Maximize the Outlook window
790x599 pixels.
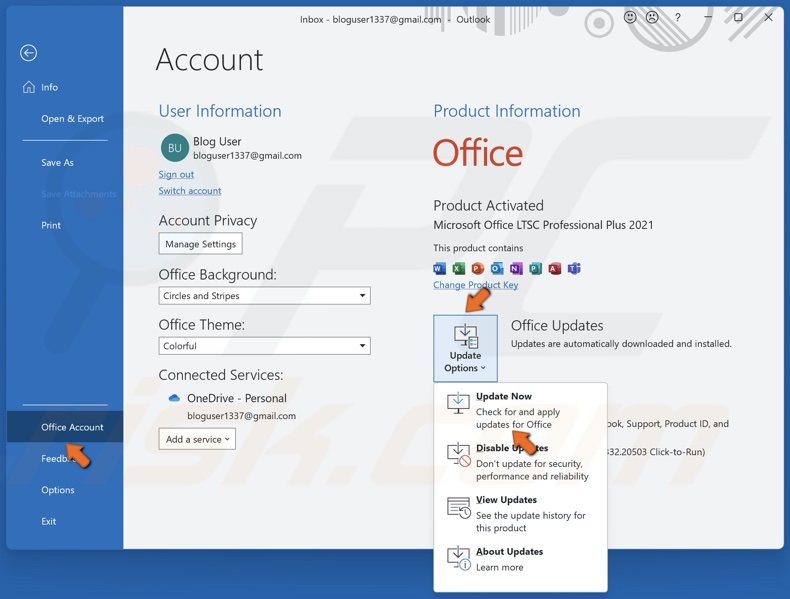[x=738, y=17]
